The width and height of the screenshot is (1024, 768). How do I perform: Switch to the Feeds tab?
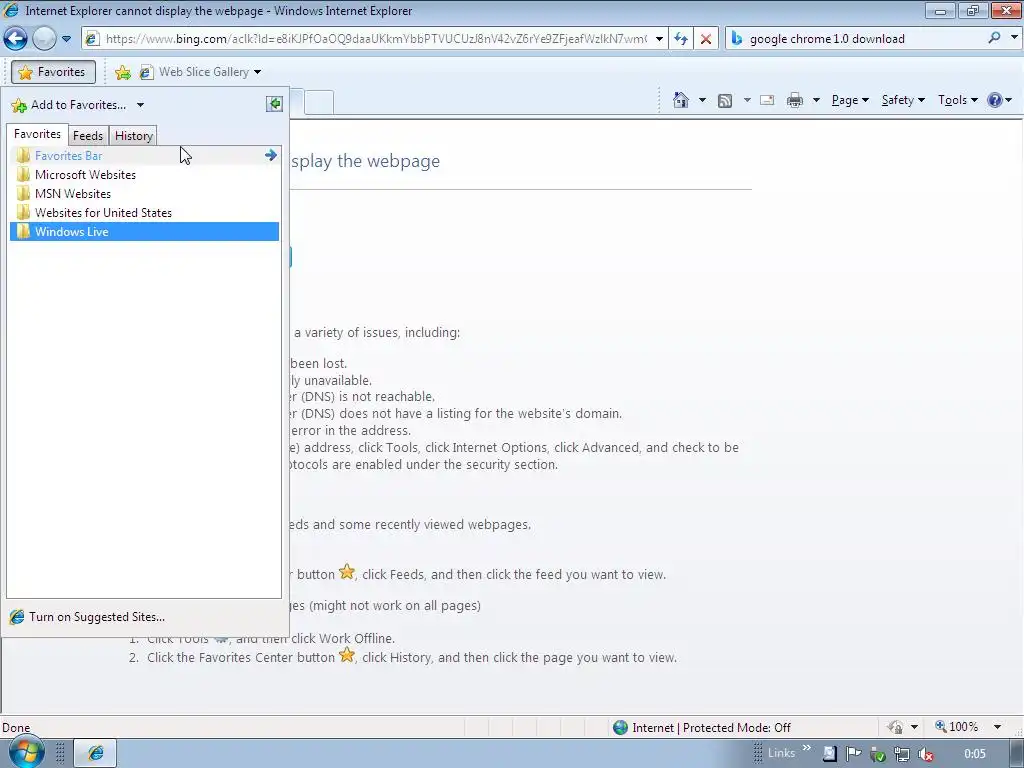point(88,136)
